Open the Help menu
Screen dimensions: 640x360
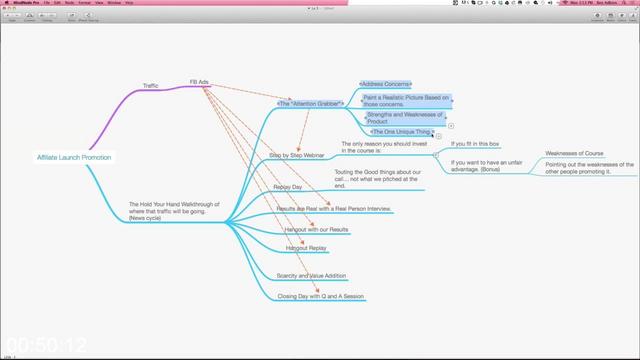[x=129, y=2]
